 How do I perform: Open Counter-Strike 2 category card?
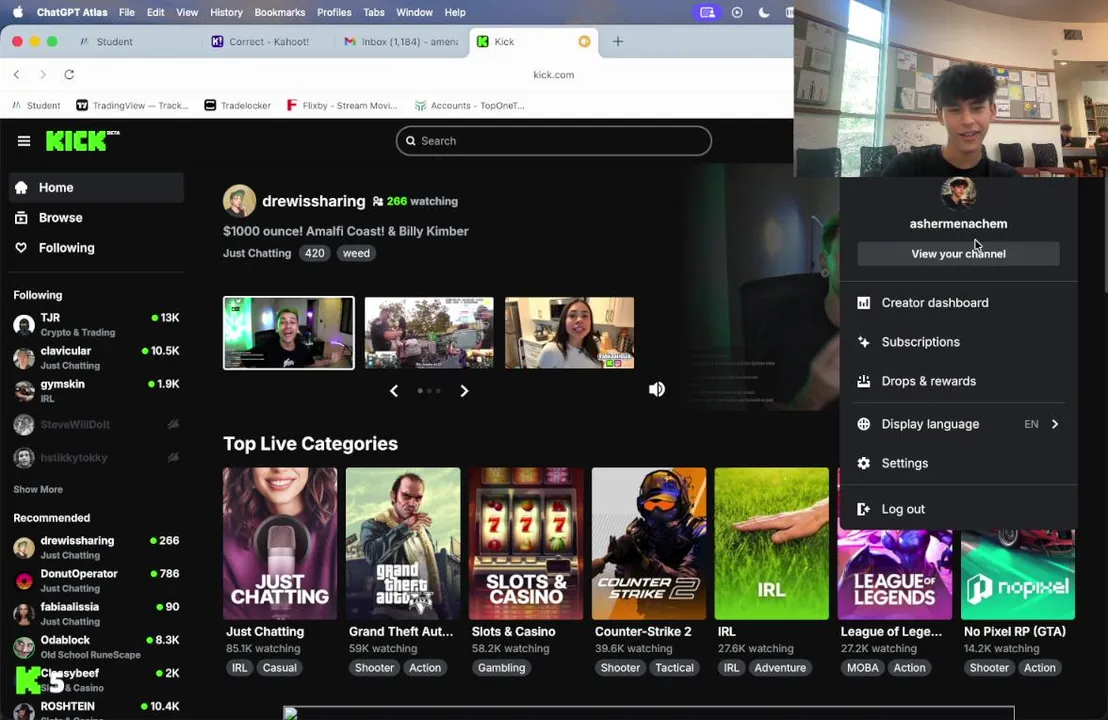pyautogui.click(x=649, y=543)
